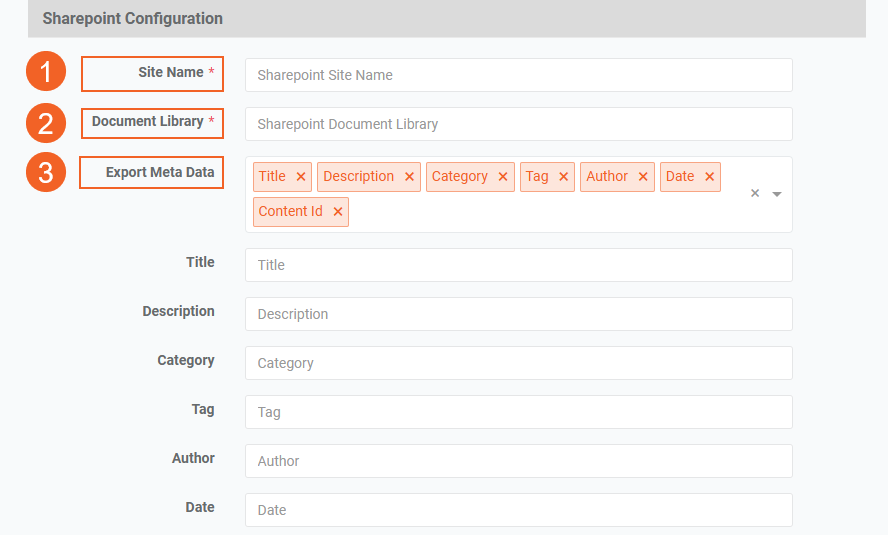The width and height of the screenshot is (888, 535).
Task: Remove the Content Id tag chip
Action: (338, 212)
